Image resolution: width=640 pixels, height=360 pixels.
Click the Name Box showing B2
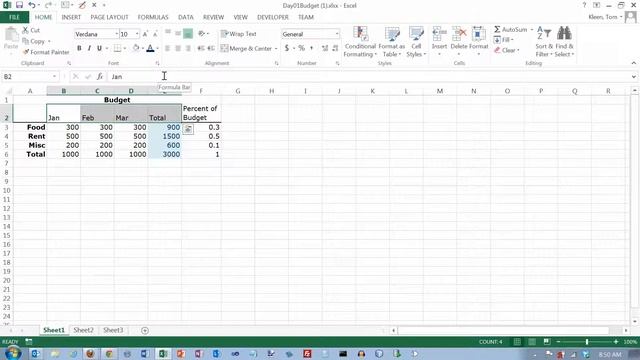tap(27, 77)
